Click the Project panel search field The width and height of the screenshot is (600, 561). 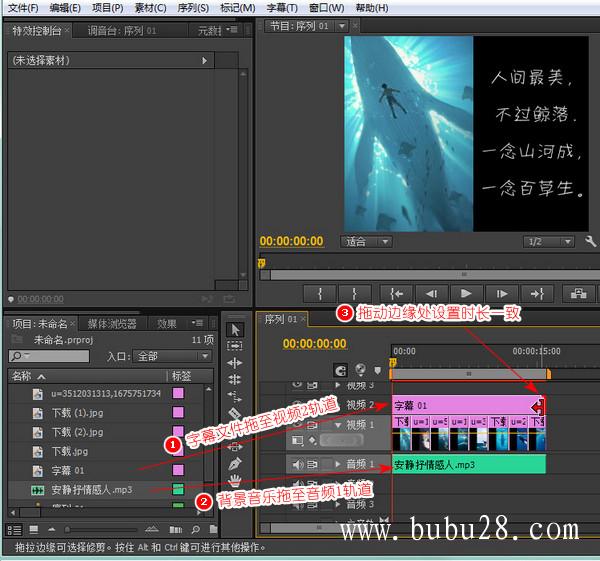tap(49, 356)
